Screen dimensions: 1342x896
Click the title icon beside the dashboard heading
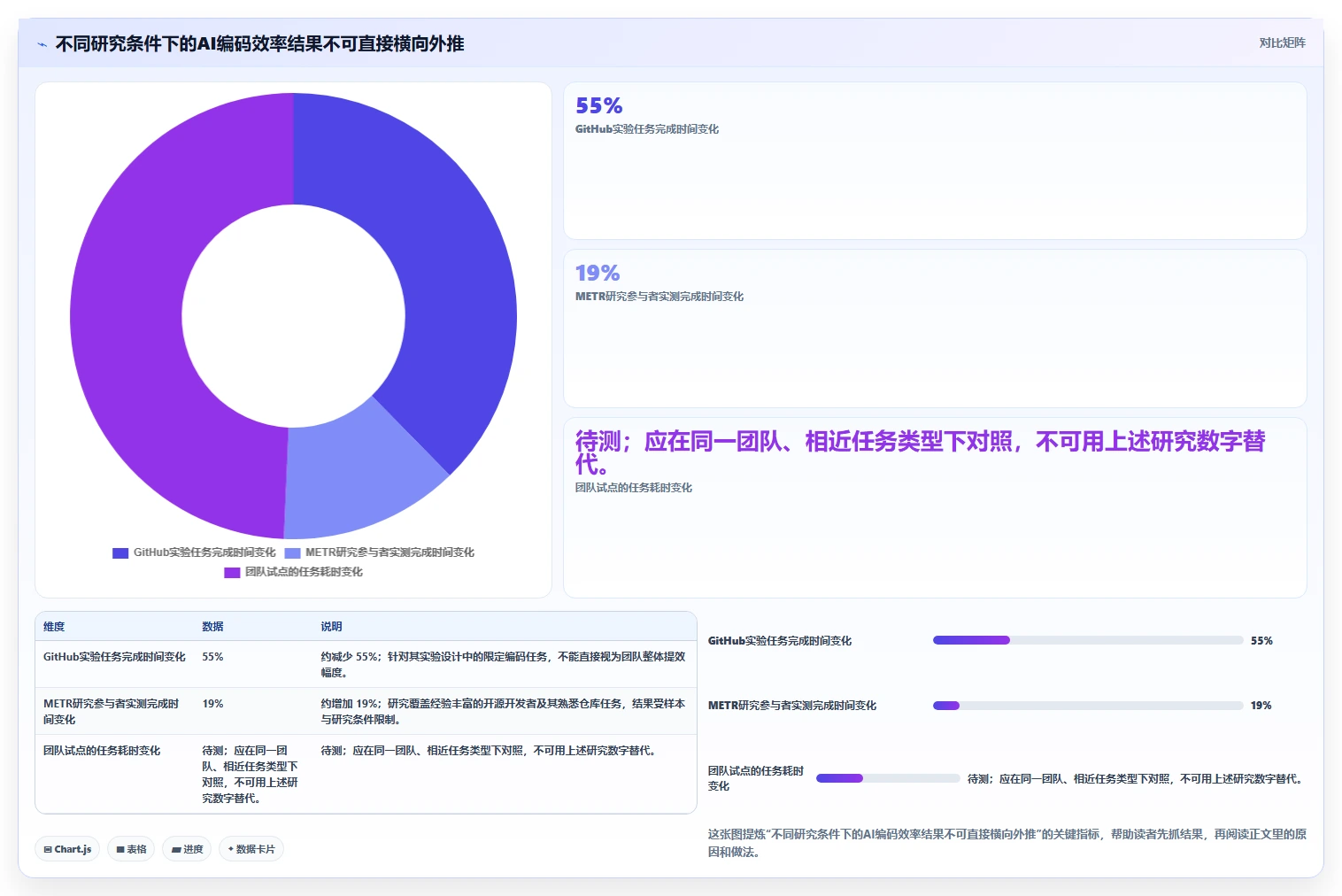(42, 44)
